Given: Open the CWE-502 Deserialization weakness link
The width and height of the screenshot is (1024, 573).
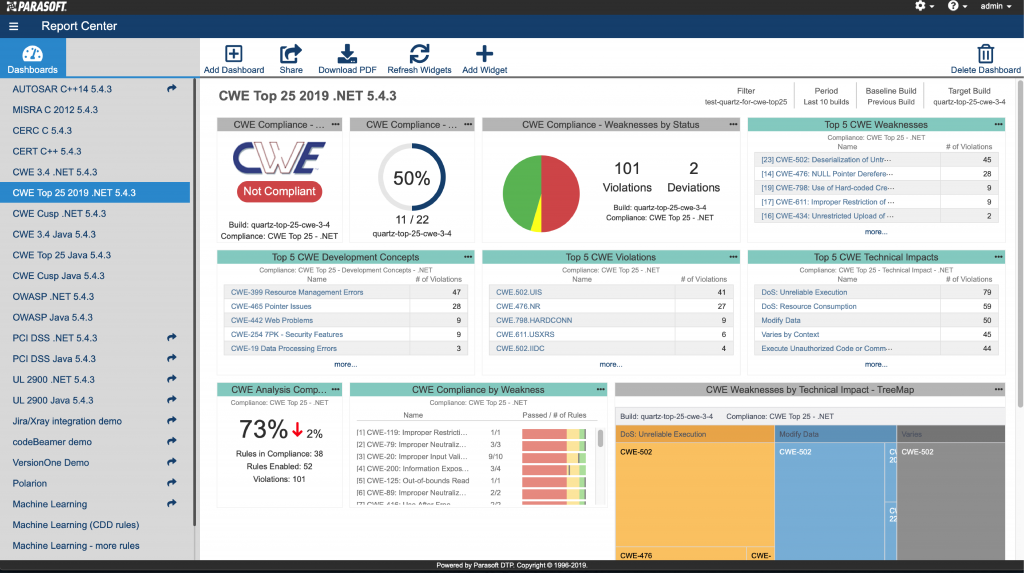Looking at the screenshot, I should [x=826, y=159].
